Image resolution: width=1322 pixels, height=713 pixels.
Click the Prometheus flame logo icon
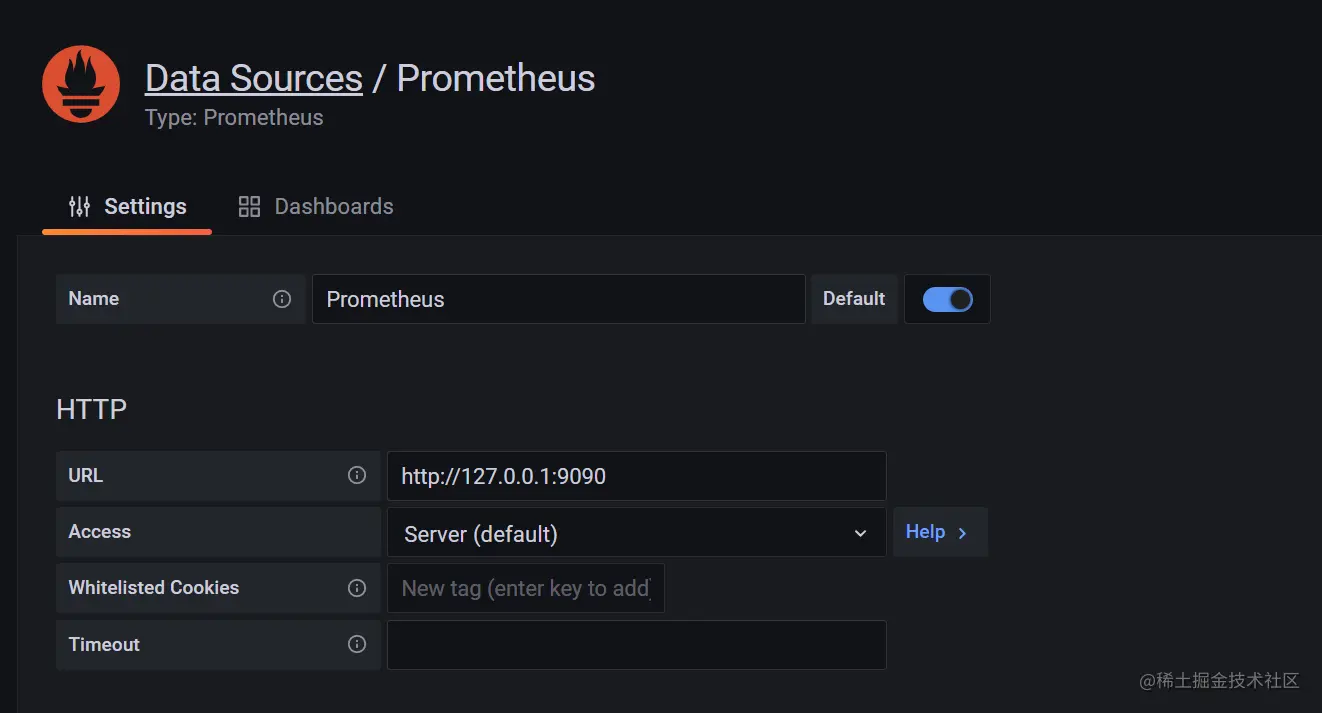pyautogui.click(x=81, y=85)
